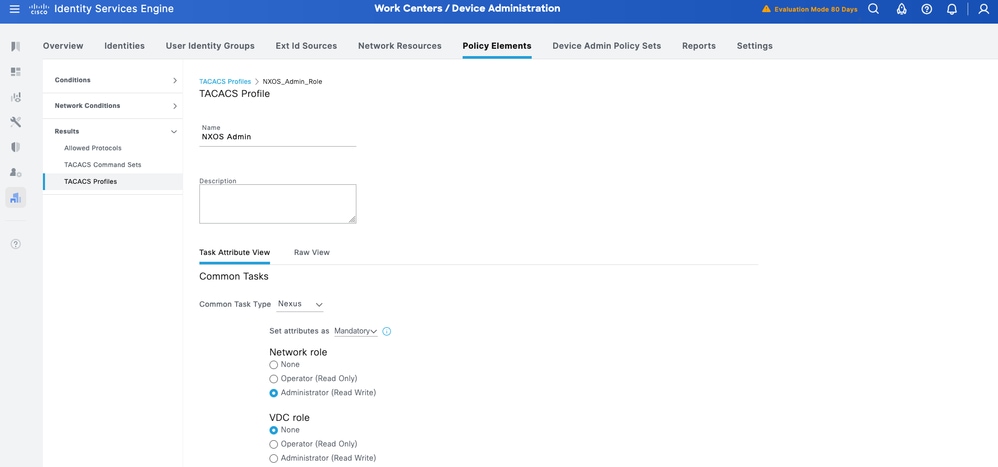Open TACACS Command Sets in Results
This screenshot has width=998, height=467.
tap(102, 165)
